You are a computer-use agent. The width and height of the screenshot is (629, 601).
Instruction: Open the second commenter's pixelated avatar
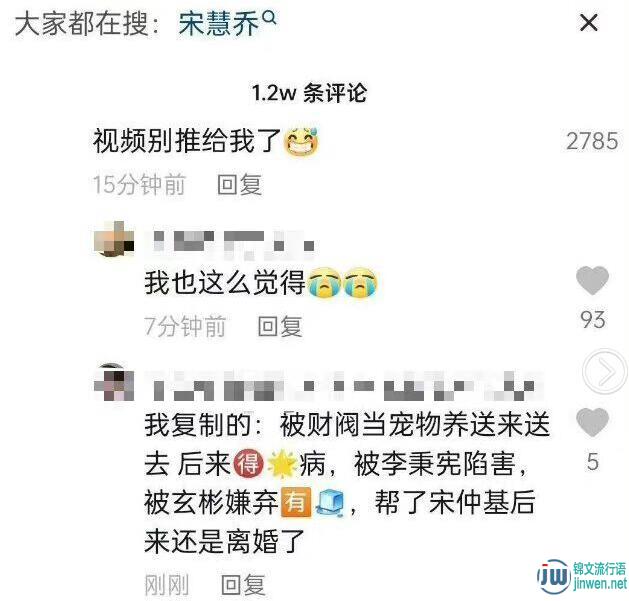click(x=114, y=382)
